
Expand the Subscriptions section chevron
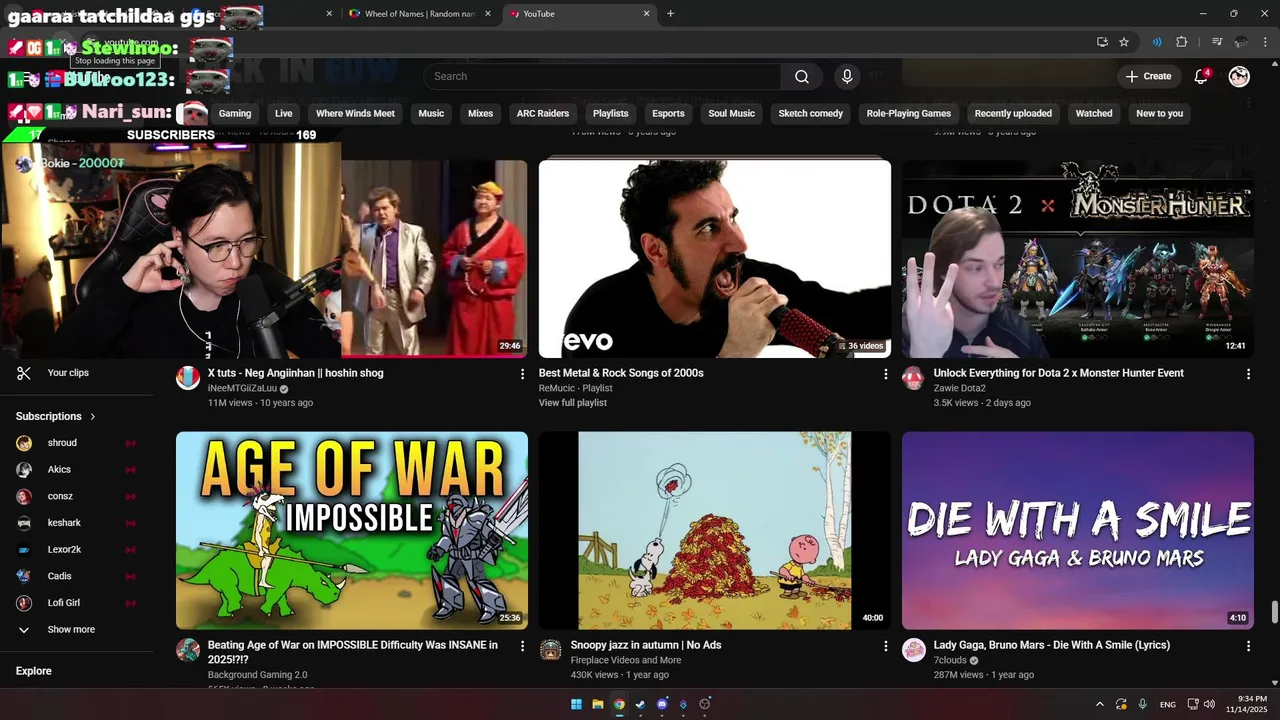point(93,416)
